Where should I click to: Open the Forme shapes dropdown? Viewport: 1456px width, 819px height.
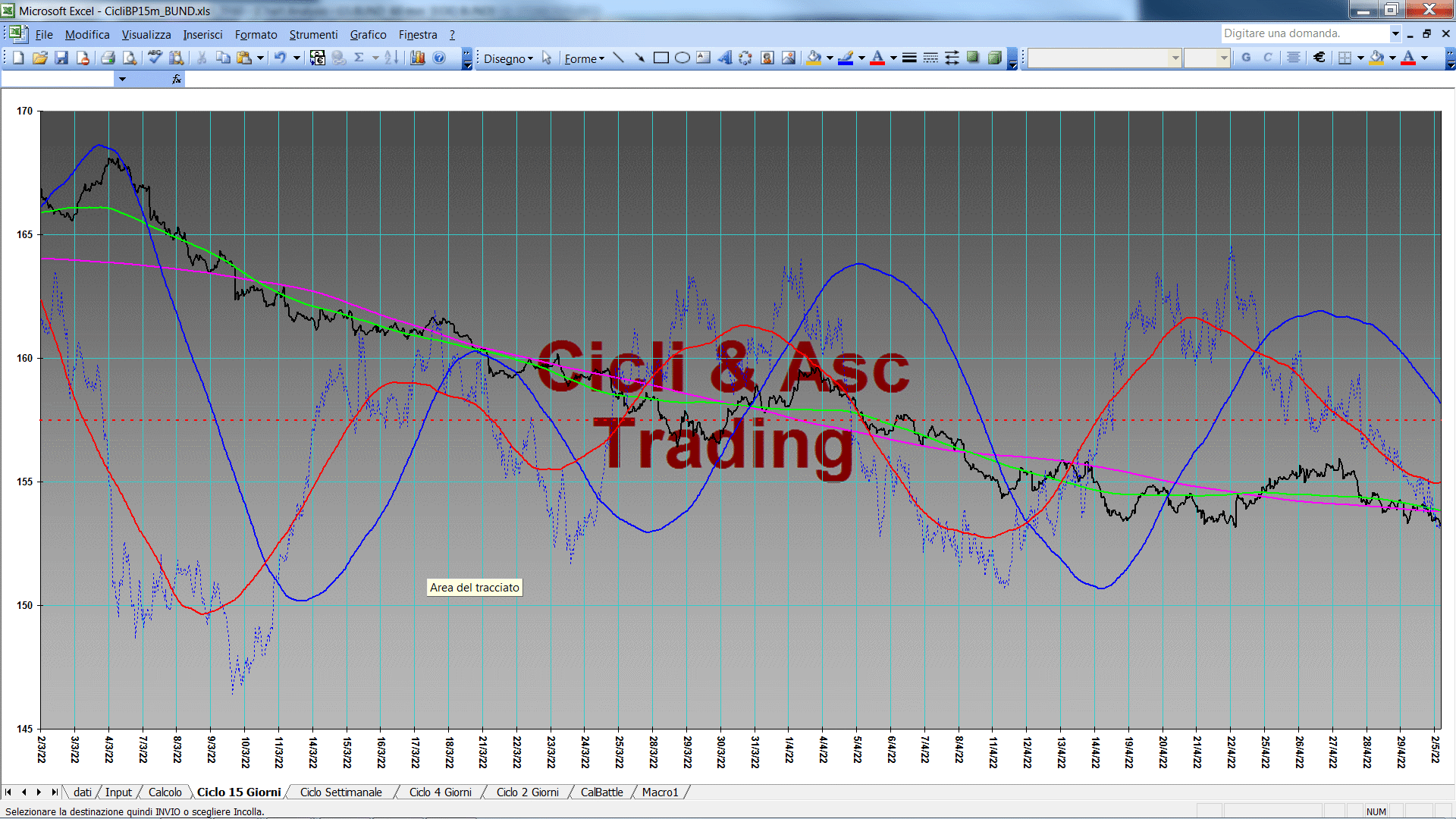click(x=584, y=58)
